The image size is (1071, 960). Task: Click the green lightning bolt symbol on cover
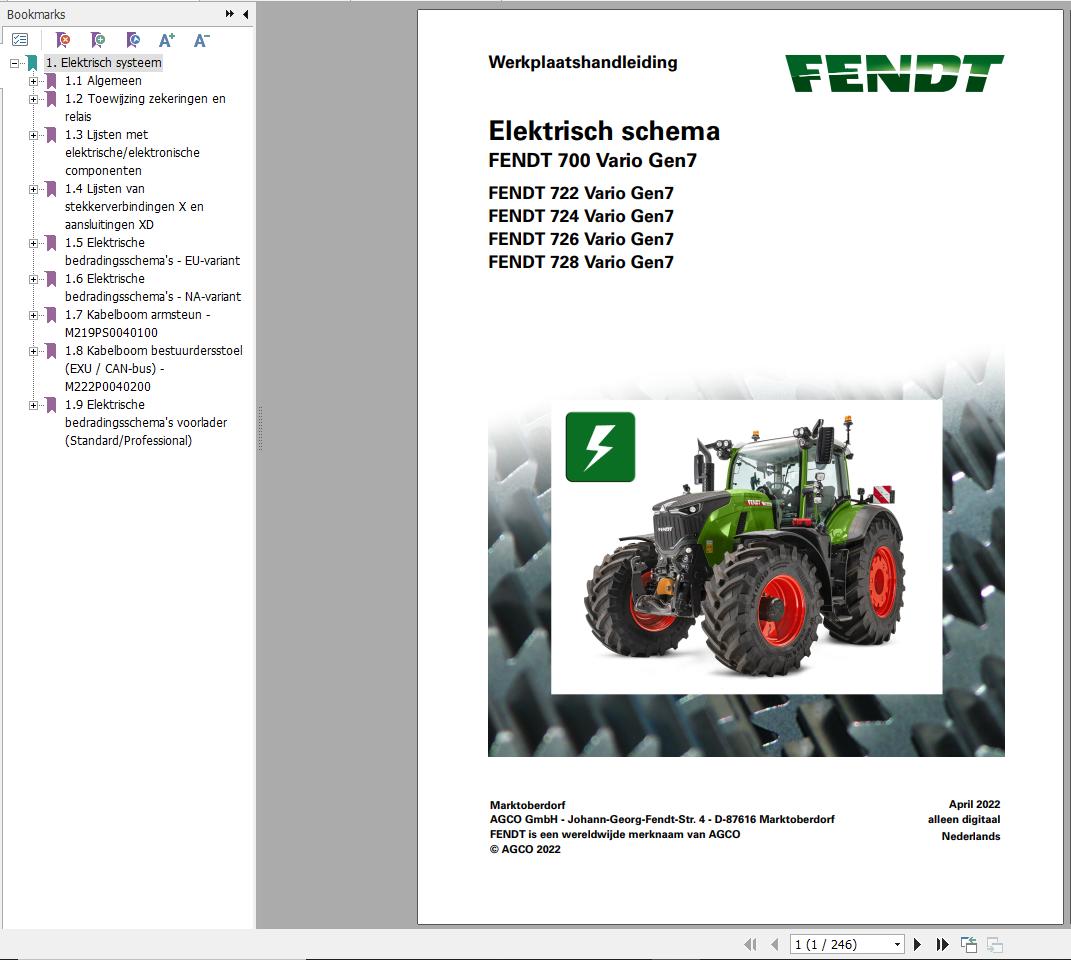click(x=600, y=447)
